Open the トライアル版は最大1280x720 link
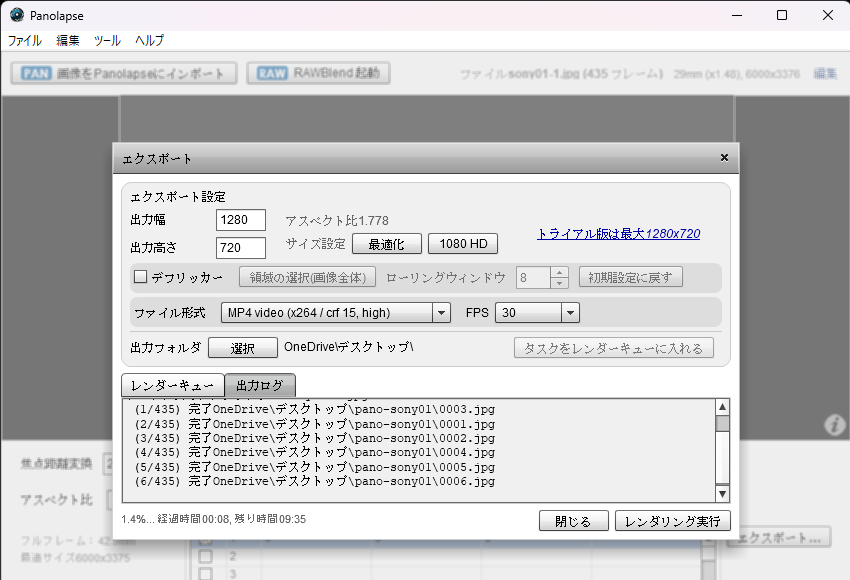This screenshot has width=850, height=580. [x=618, y=233]
